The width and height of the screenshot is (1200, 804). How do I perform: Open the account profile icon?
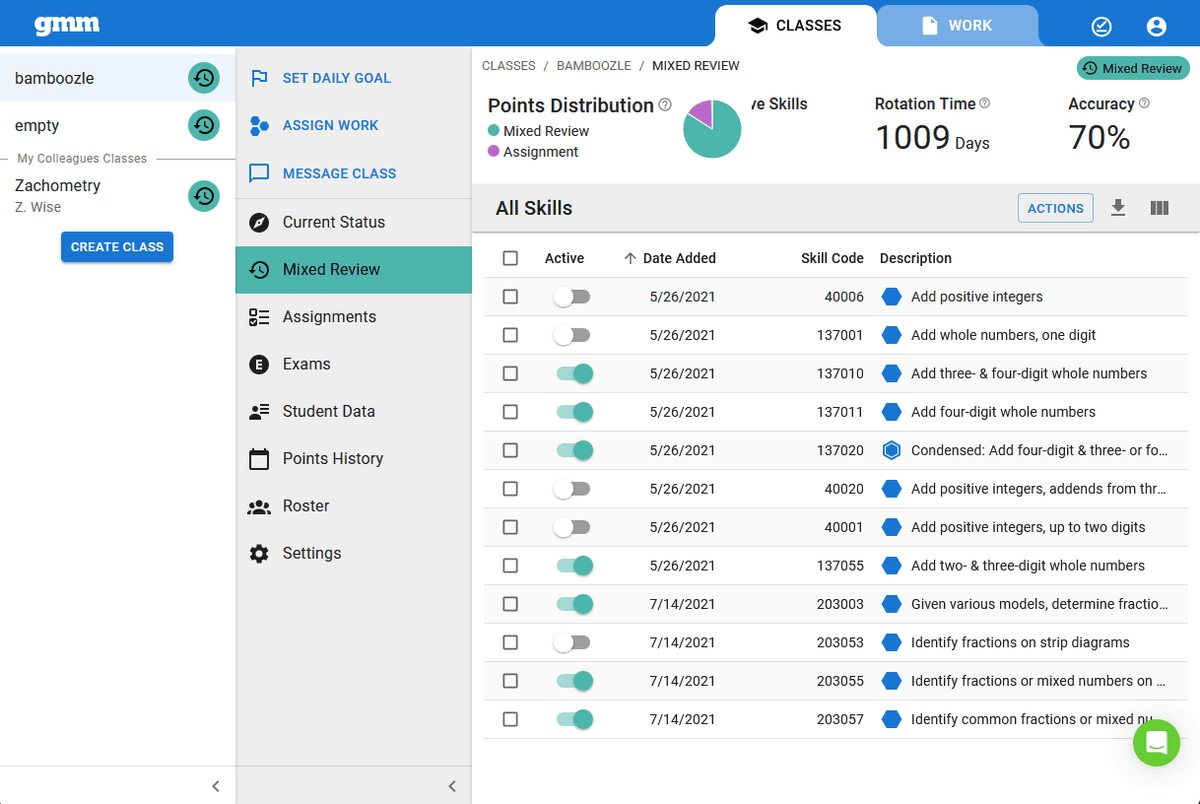tap(1156, 25)
